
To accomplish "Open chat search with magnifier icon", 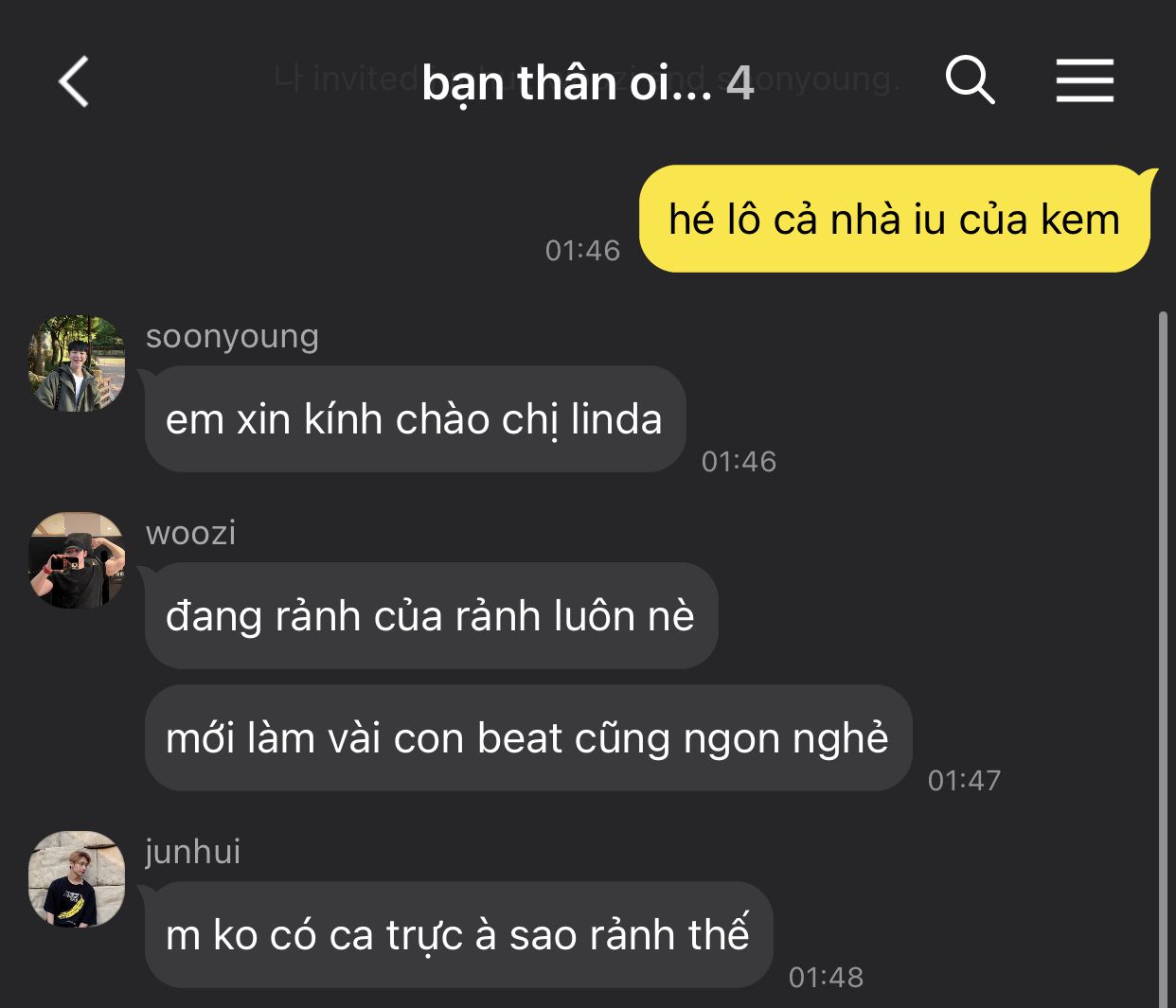I will pyautogui.click(x=971, y=80).
